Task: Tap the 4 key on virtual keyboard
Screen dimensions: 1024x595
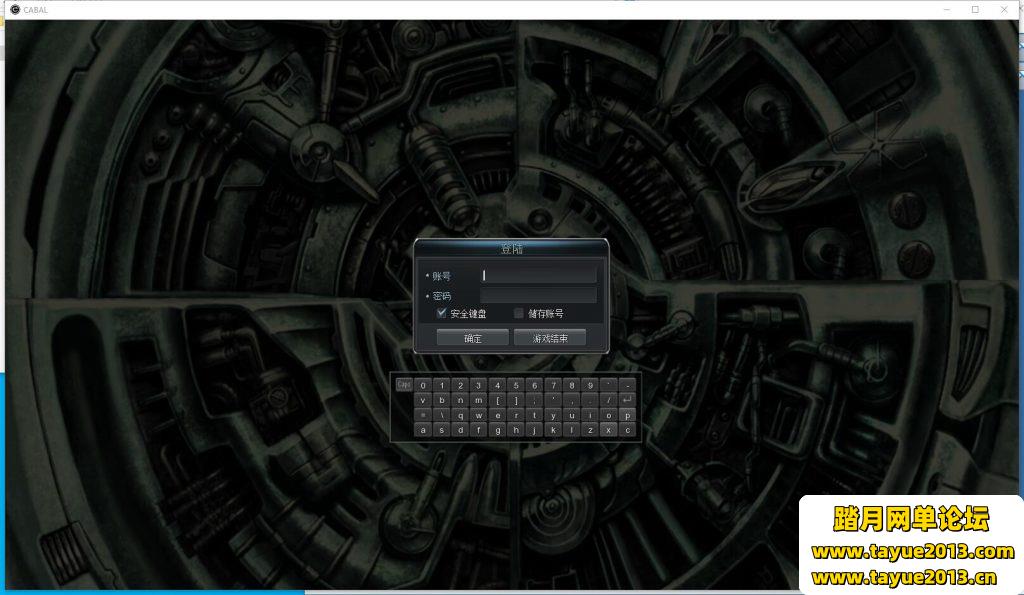Action: click(498, 385)
